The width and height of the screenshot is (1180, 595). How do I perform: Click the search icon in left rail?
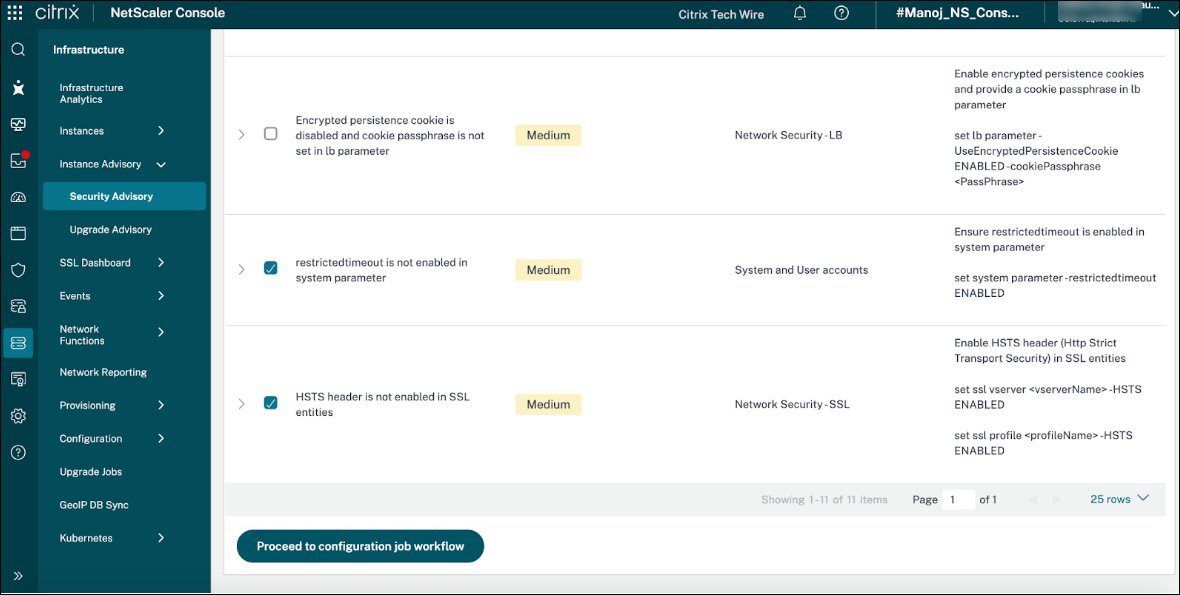pos(18,49)
